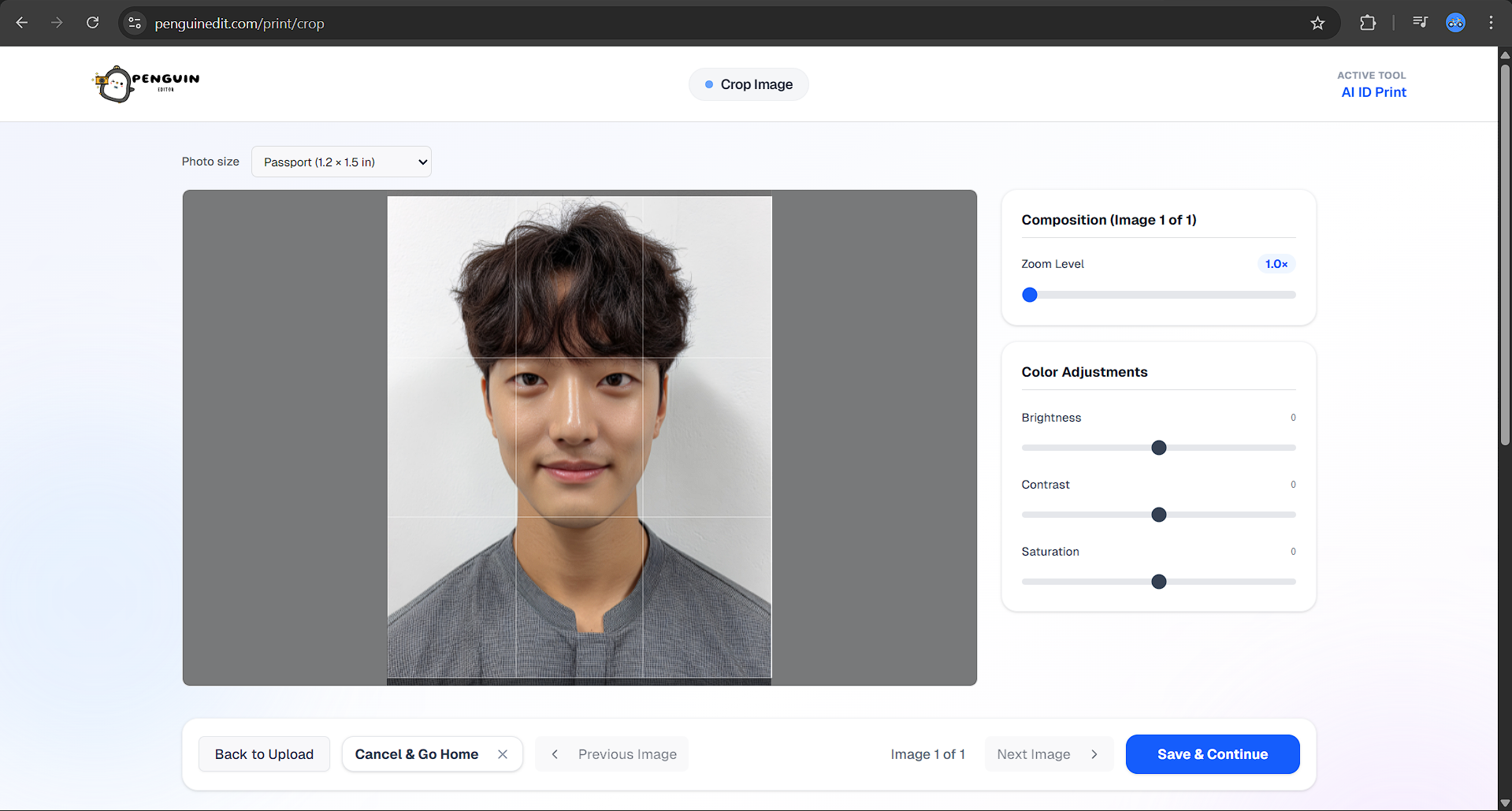Bookmark page using the star icon
This screenshot has width=1512, height=811.
1317,23
